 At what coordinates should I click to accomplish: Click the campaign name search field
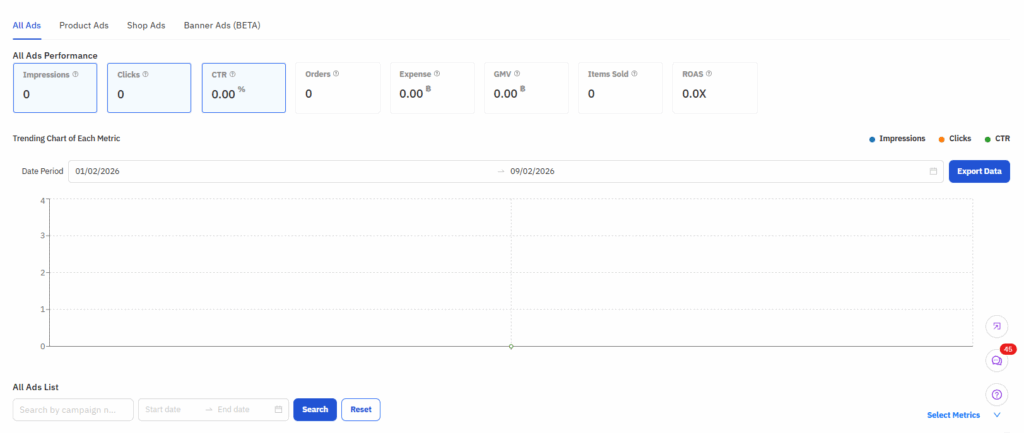coord(73,409)
